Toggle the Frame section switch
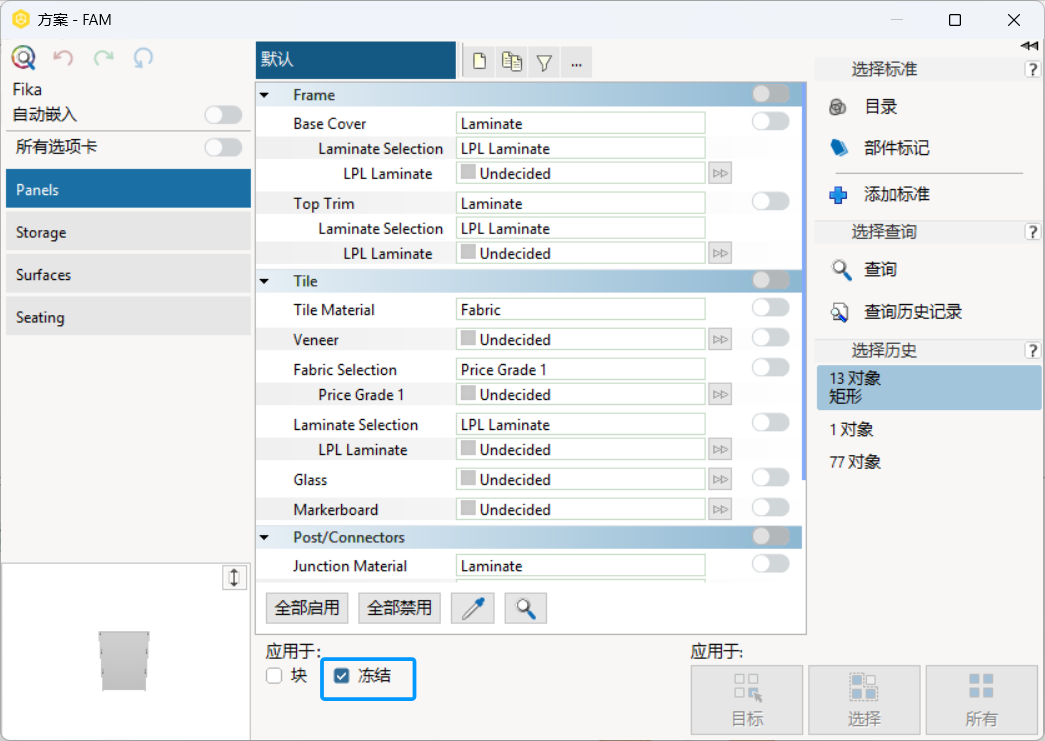This screenshot has width=1045, height=741. (x=770, y=94)
